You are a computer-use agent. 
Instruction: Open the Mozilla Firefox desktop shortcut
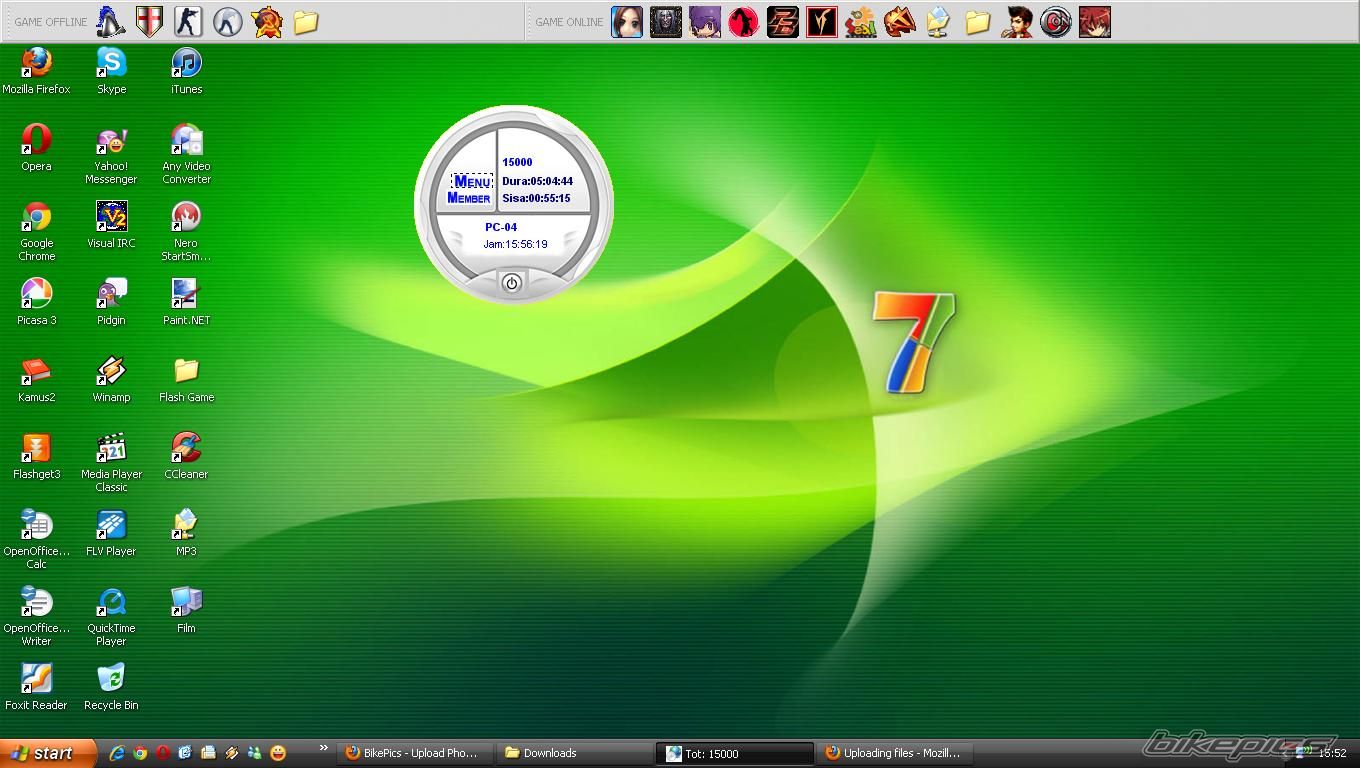(x=36, y=64)
